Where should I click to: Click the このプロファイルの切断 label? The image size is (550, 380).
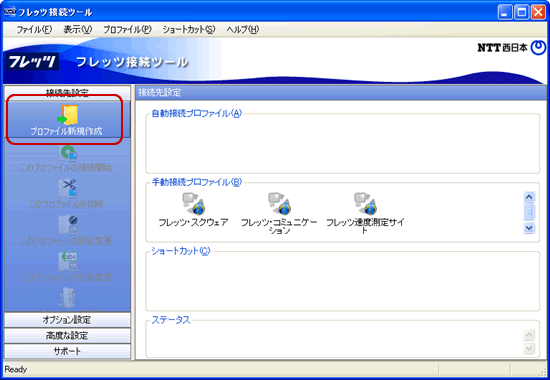[x=66, y=204]
